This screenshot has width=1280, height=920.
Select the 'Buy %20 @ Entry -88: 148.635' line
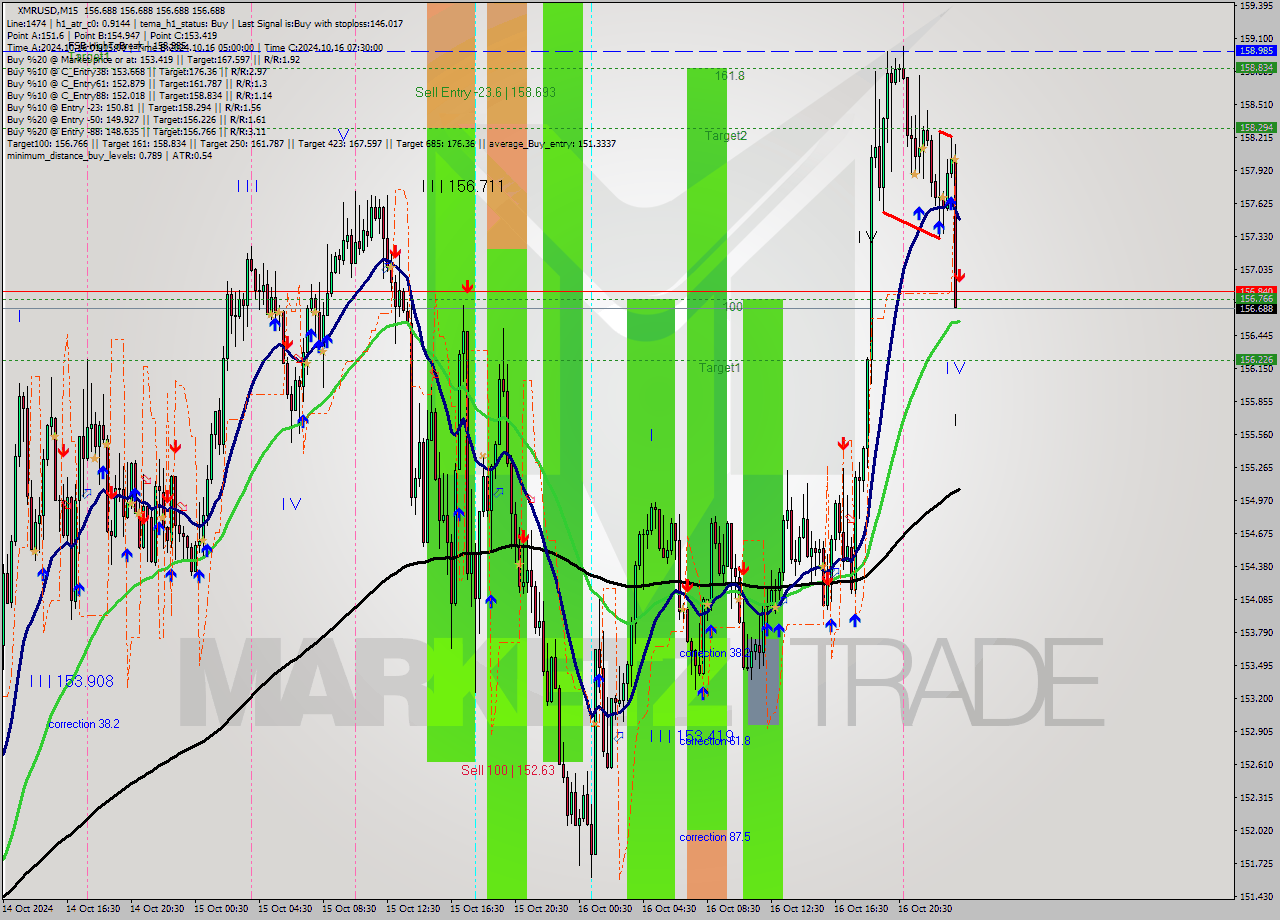point(136,131)
